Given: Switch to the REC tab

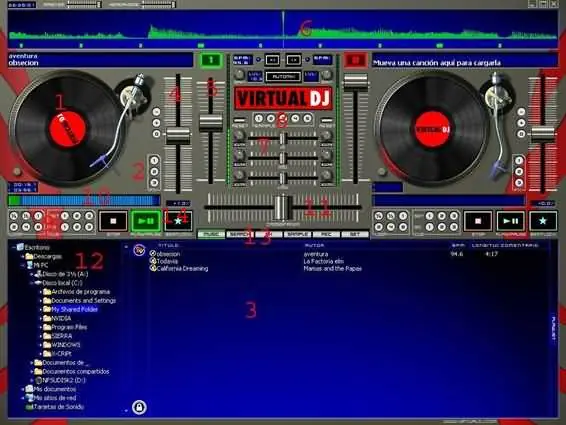Looking at the screenshot, I should pyautogui.click(x=326, y=234).
